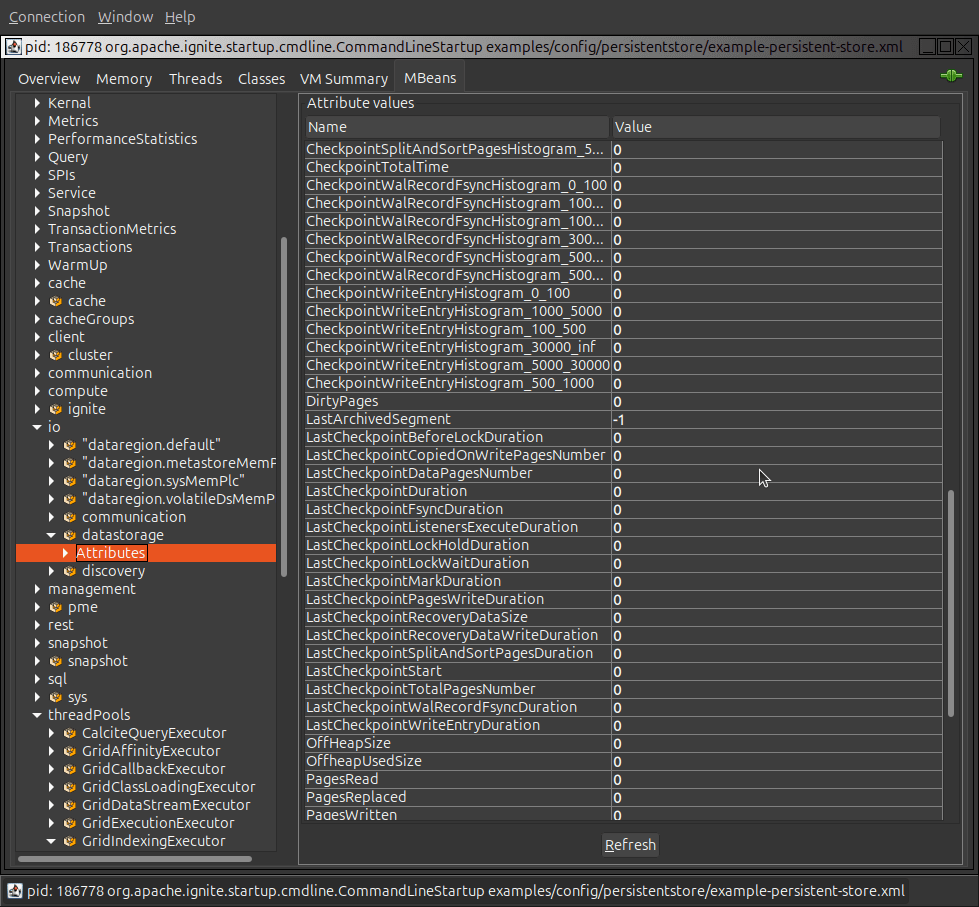
Task: Select the PerformanceStatistics tree item
Action: [122, 139]
